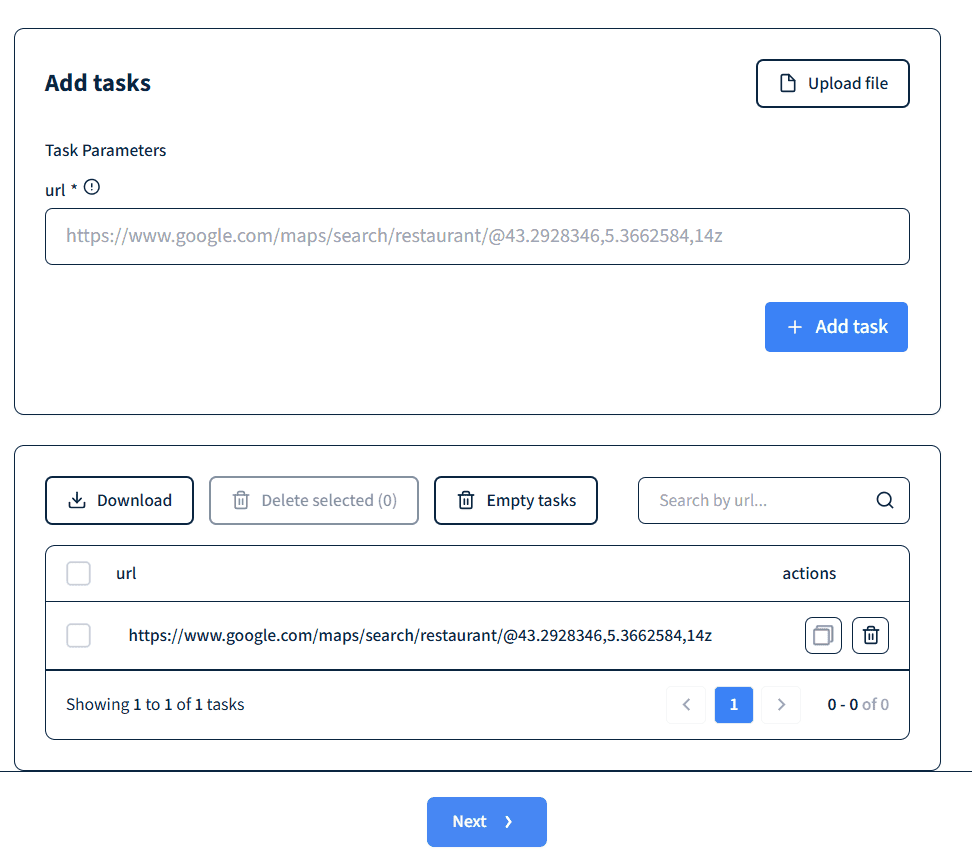Click the magnifying glass search icon

[884, 500]
